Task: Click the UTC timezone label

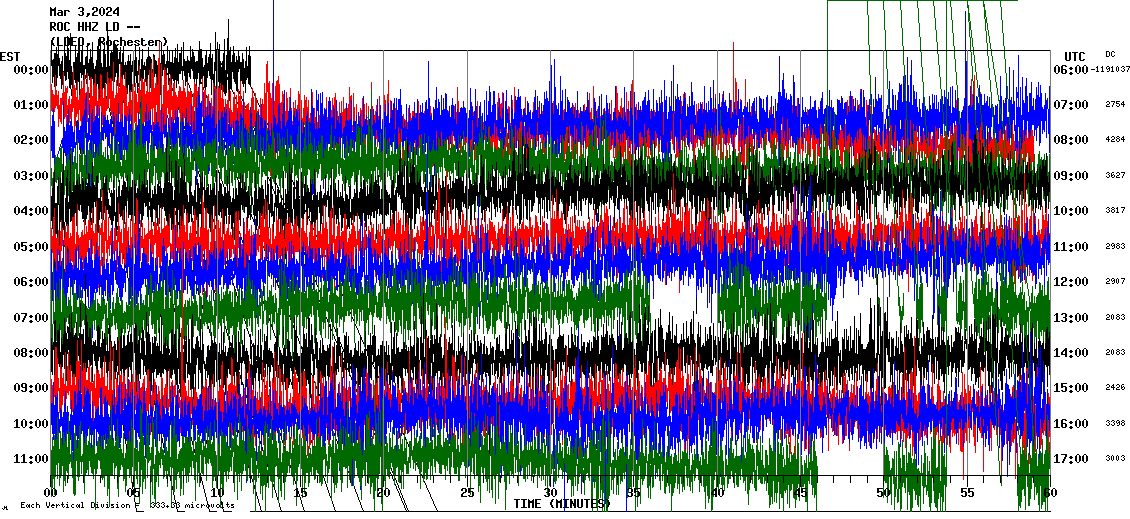Action: click(1075, 56)
